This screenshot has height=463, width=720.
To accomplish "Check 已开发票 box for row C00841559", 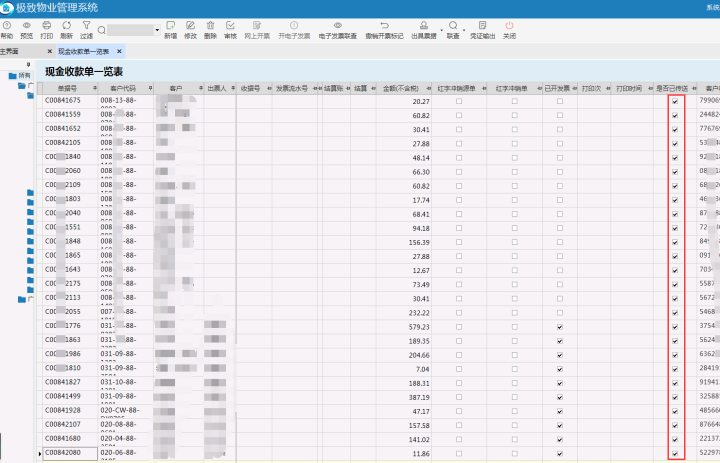I will (x=560, y=115).
